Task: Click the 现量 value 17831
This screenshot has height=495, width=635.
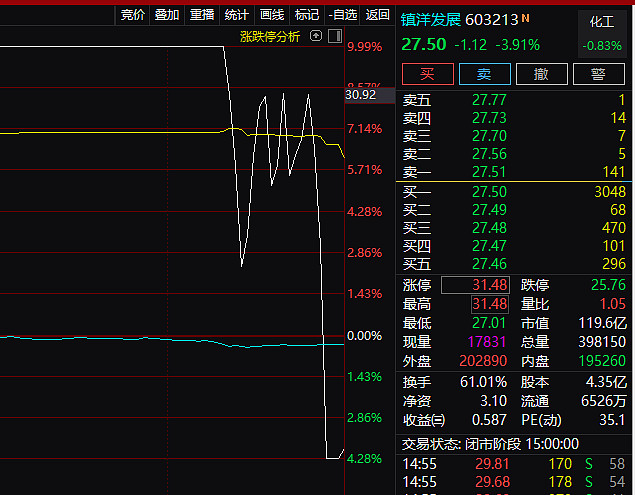Action: [487, 342]
